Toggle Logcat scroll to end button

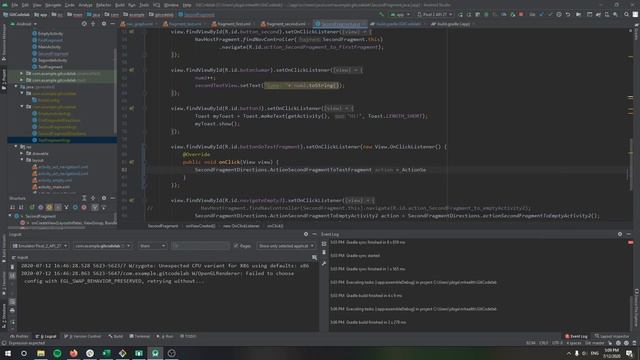(x=12, y=276)
